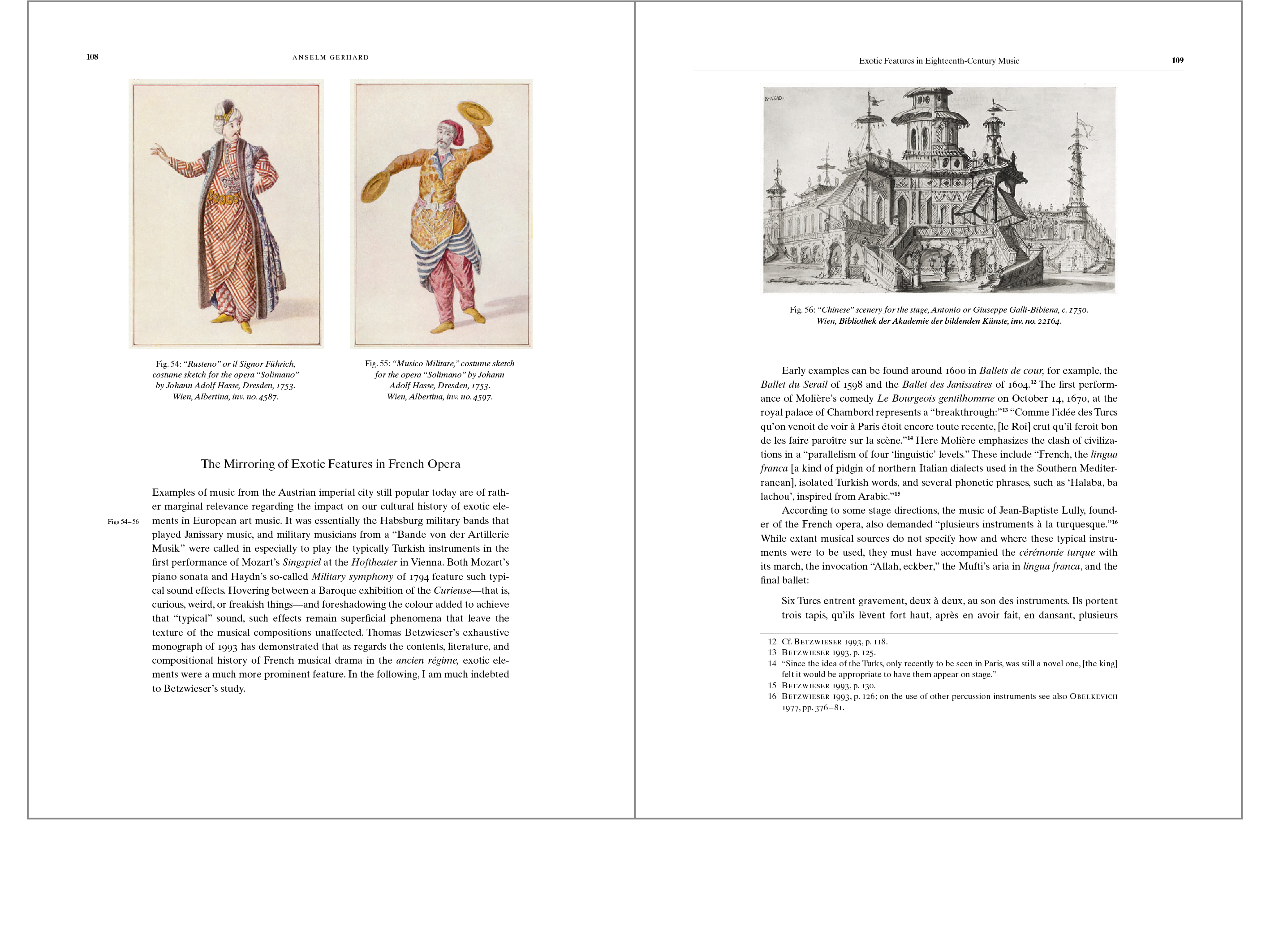The height and width of the screenshot is (952, 1270).
Task: Click the Rusteno costume sketch image
Action: click(226, 214)
